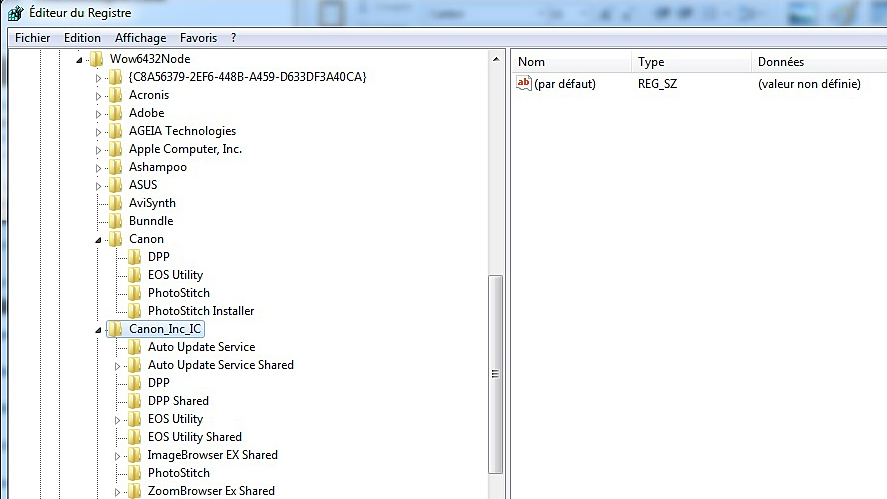Click the tree scrollbar up arrow

(496, 59)
